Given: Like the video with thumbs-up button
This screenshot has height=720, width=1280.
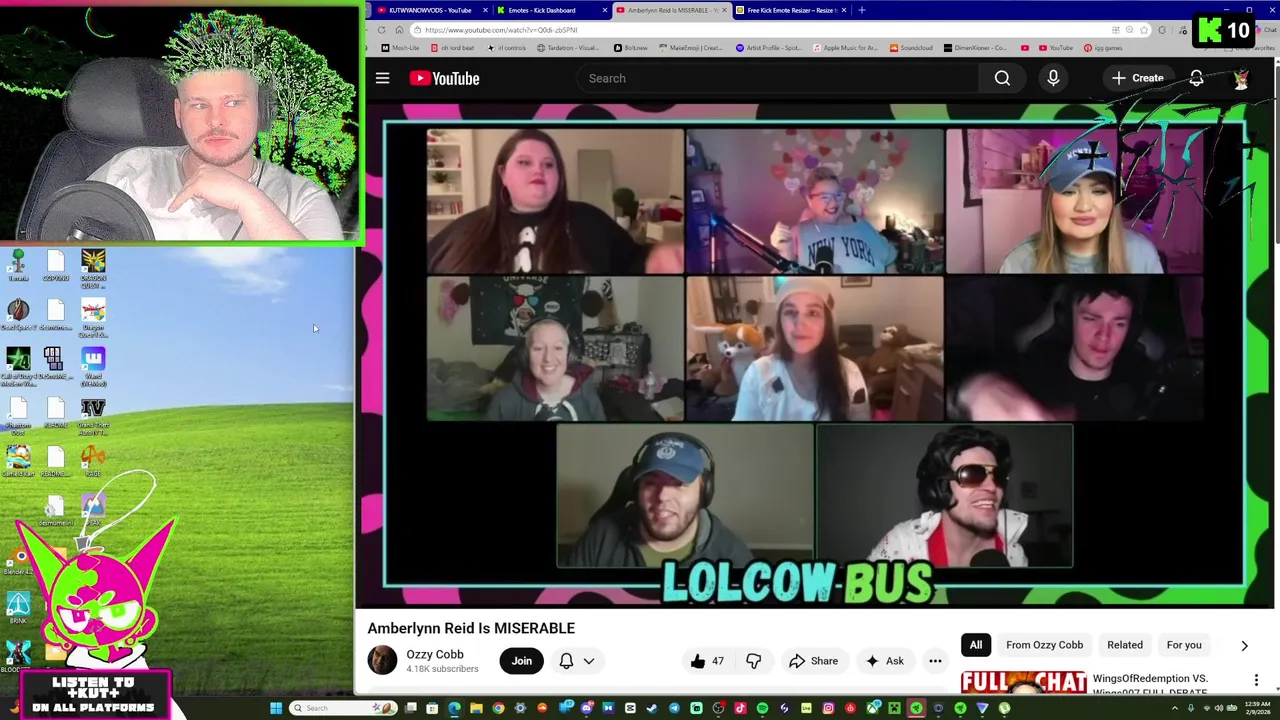Looking at the screenshot, I should click(707, 661).
